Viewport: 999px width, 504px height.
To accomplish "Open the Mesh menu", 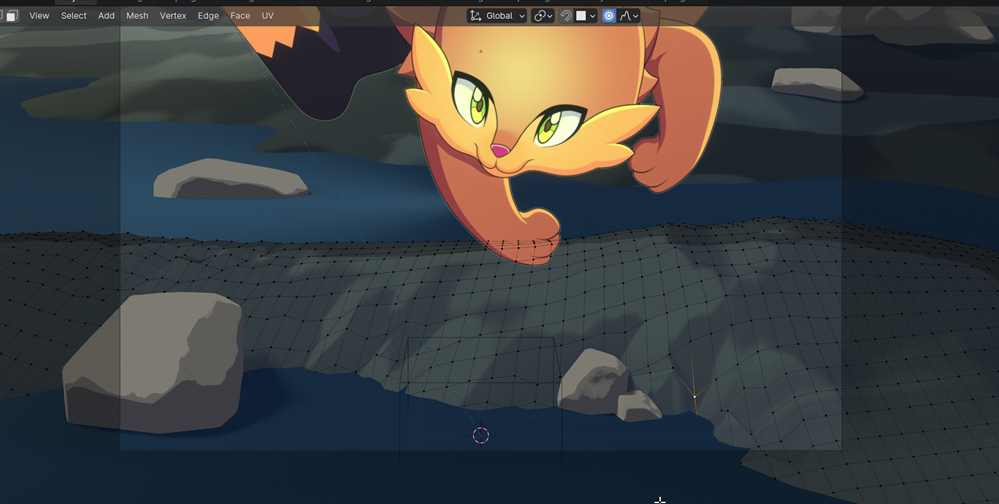I will click(x=137, y=15).
